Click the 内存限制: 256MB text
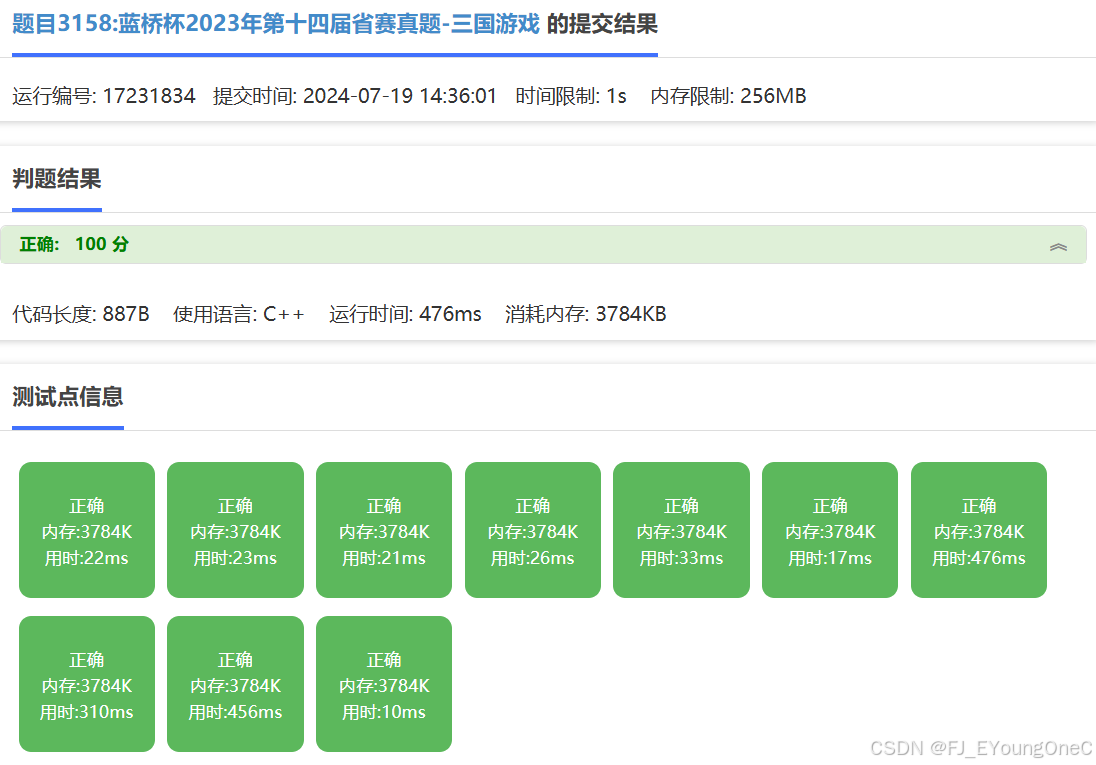 point(728,96)
